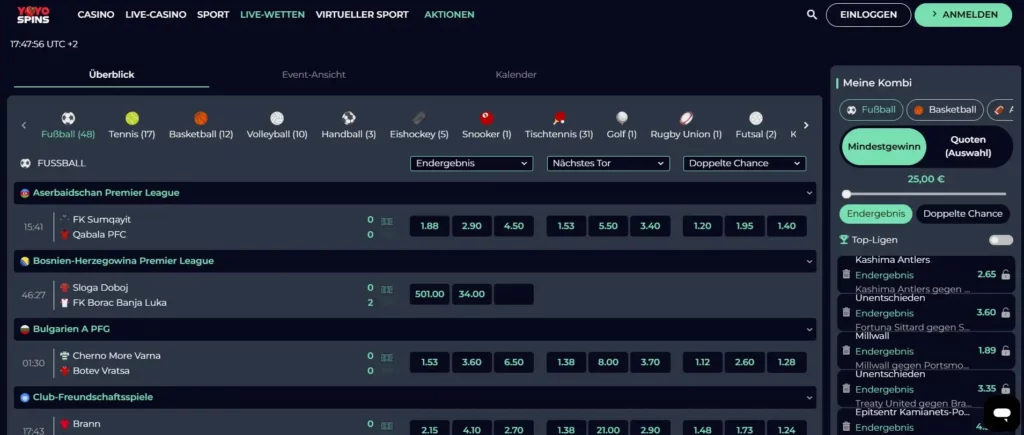Collapse the Club-Freundschaftsspiele section

point(810,397)
